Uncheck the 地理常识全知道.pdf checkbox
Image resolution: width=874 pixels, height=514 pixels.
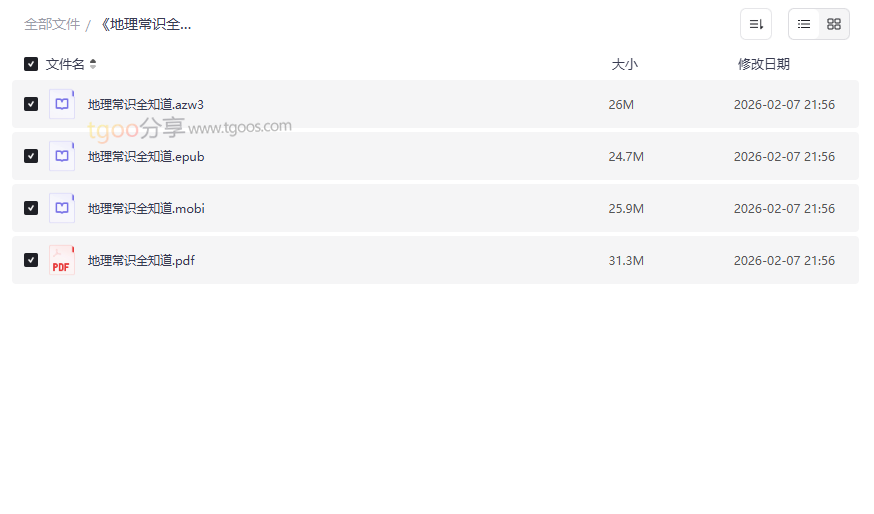click(31, 260)
